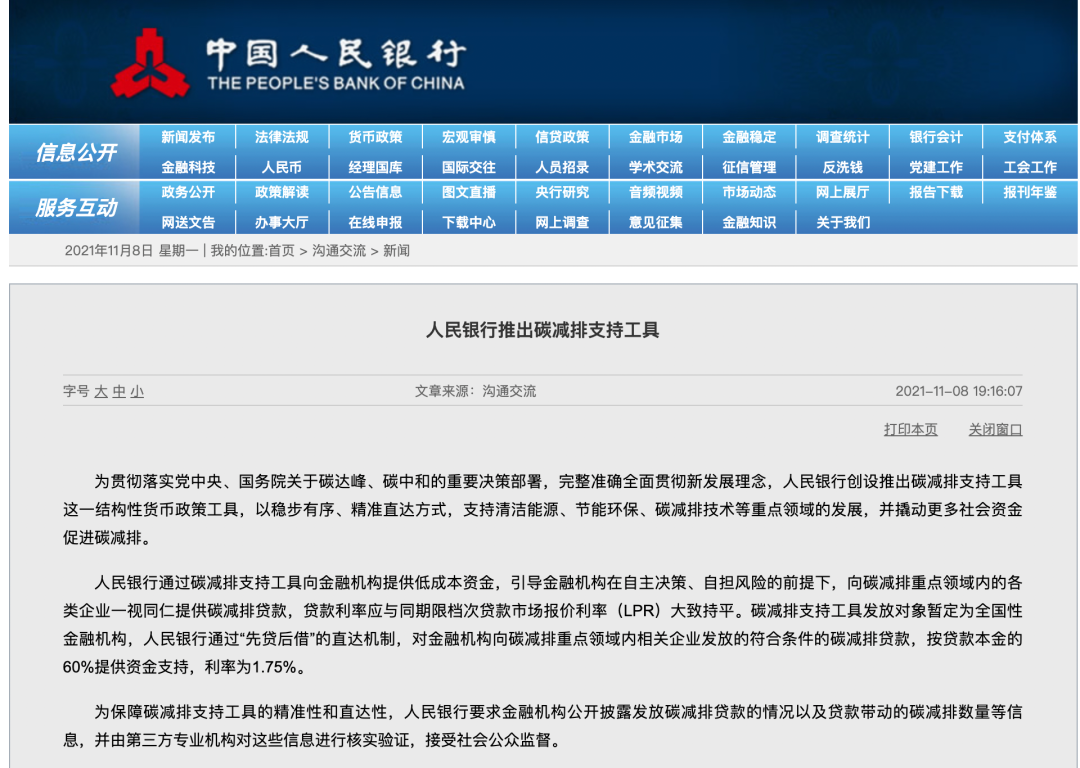The width and height of the screenshot is (1080, 768).
Task: Go to 货币政策 section
Action: point(375,137)
